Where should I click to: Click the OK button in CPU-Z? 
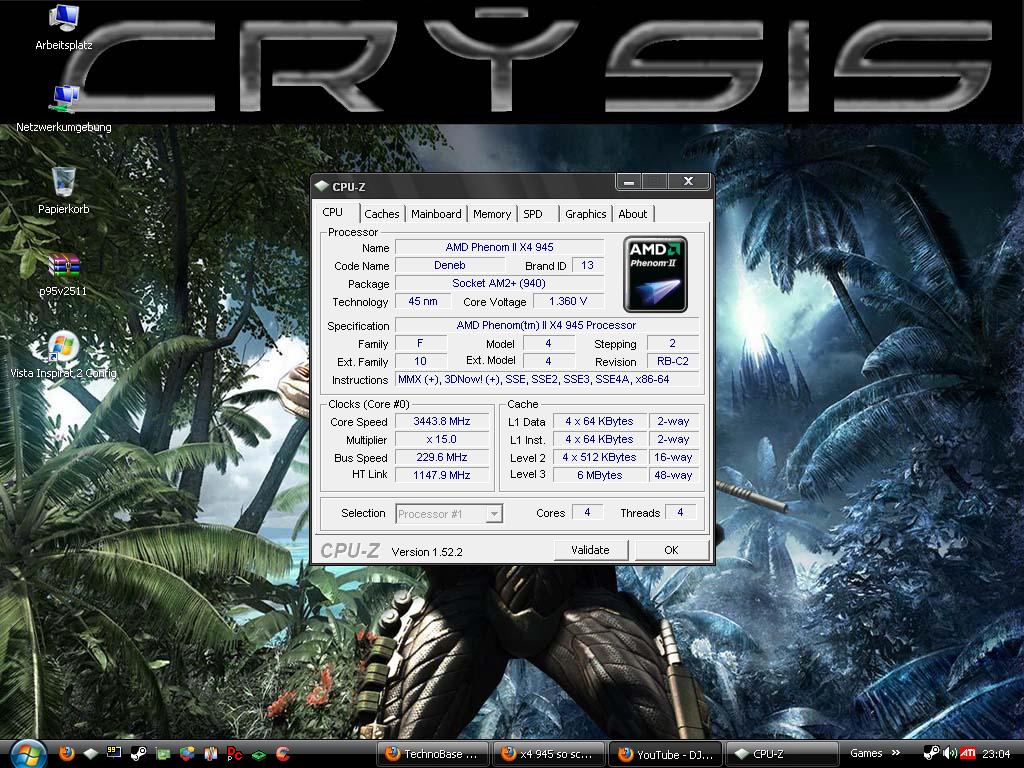(671, 550)
